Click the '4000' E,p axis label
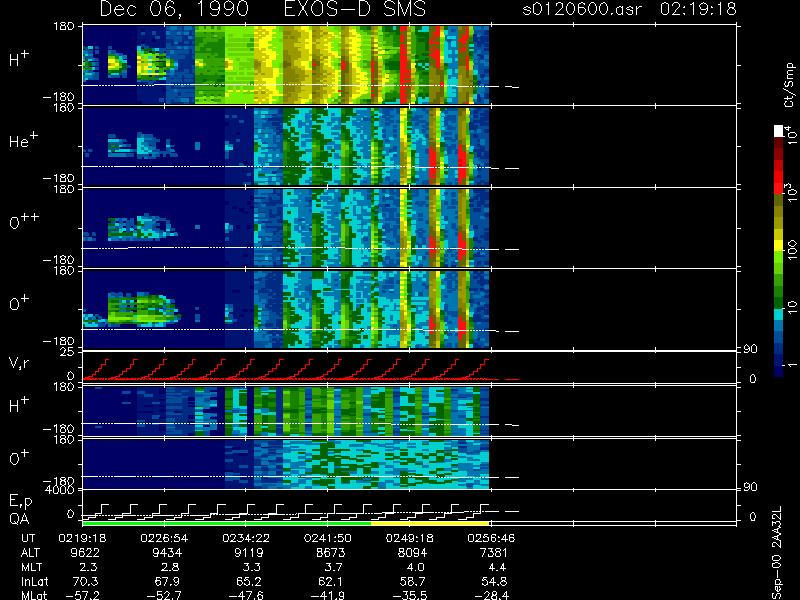Image resolution: width=800 pixels, height=600 pixels. pyautogui.click(x=61, y=490)
